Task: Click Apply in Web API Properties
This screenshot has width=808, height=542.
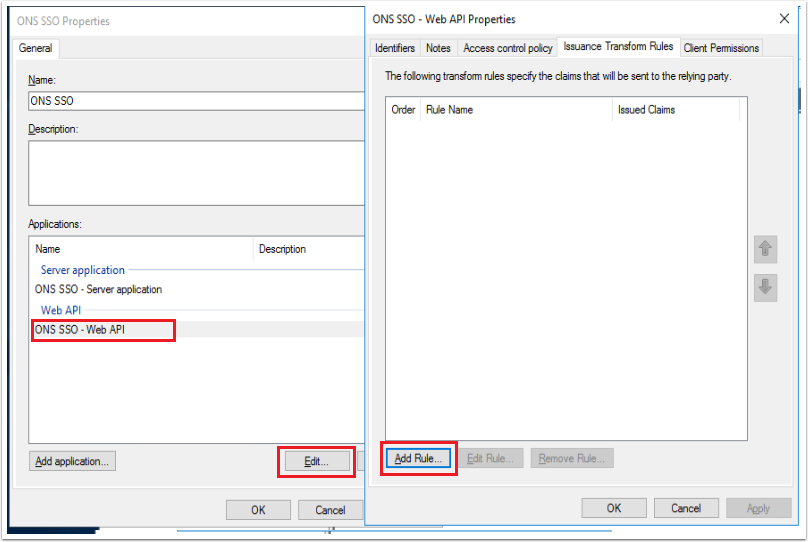Action: click(x=759, y=508)
